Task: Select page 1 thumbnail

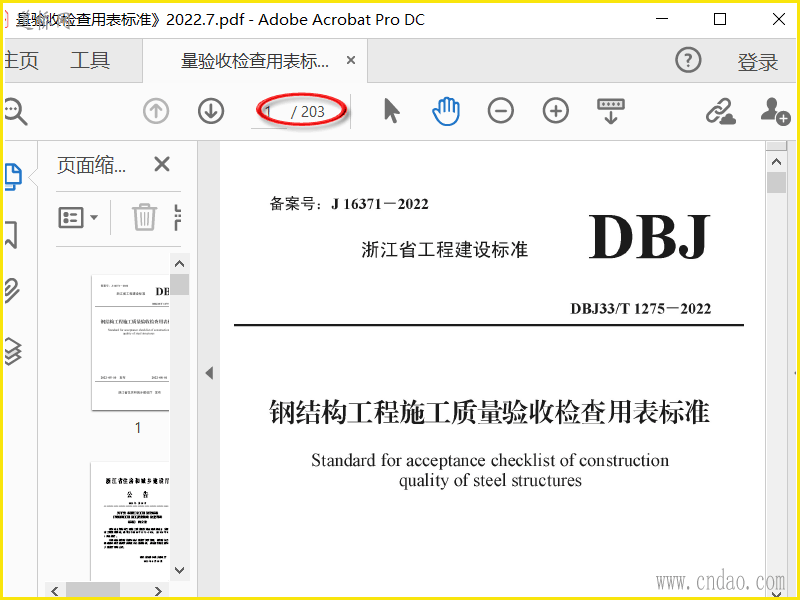Action: (x=130, y=342)
